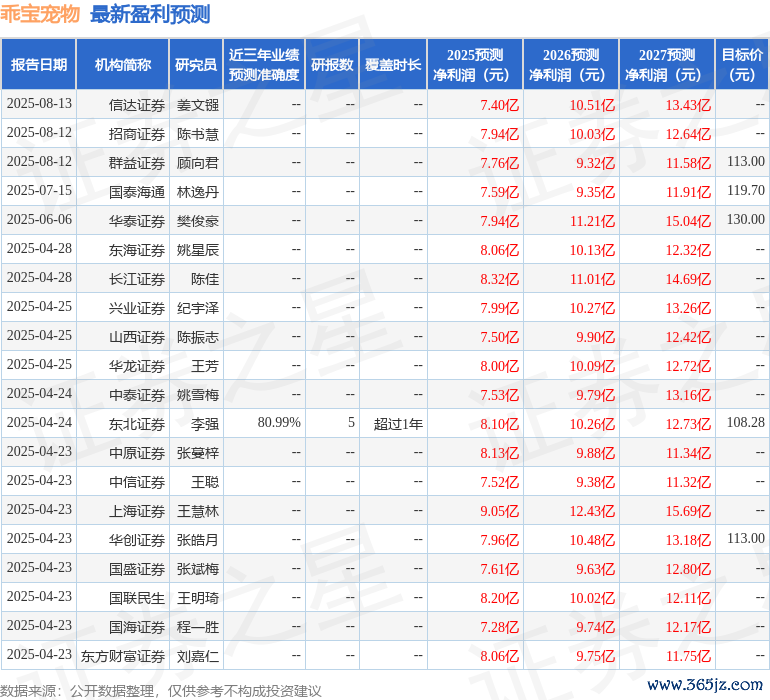
Task: Click researcher 陈书慧
Action: [x=198, y=134]
